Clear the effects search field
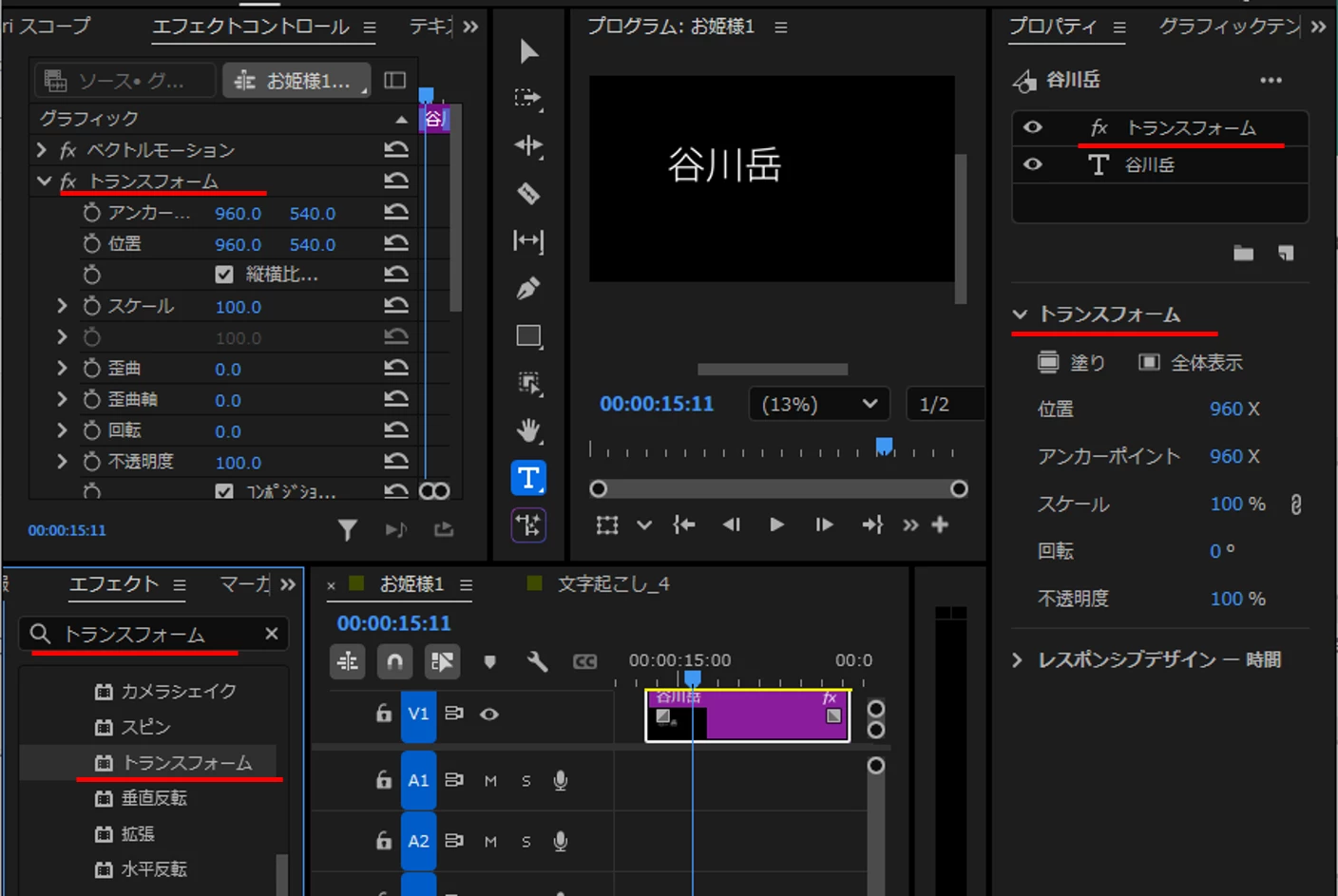The width and height of the screenshot is (1338, 896). point(272,634)
